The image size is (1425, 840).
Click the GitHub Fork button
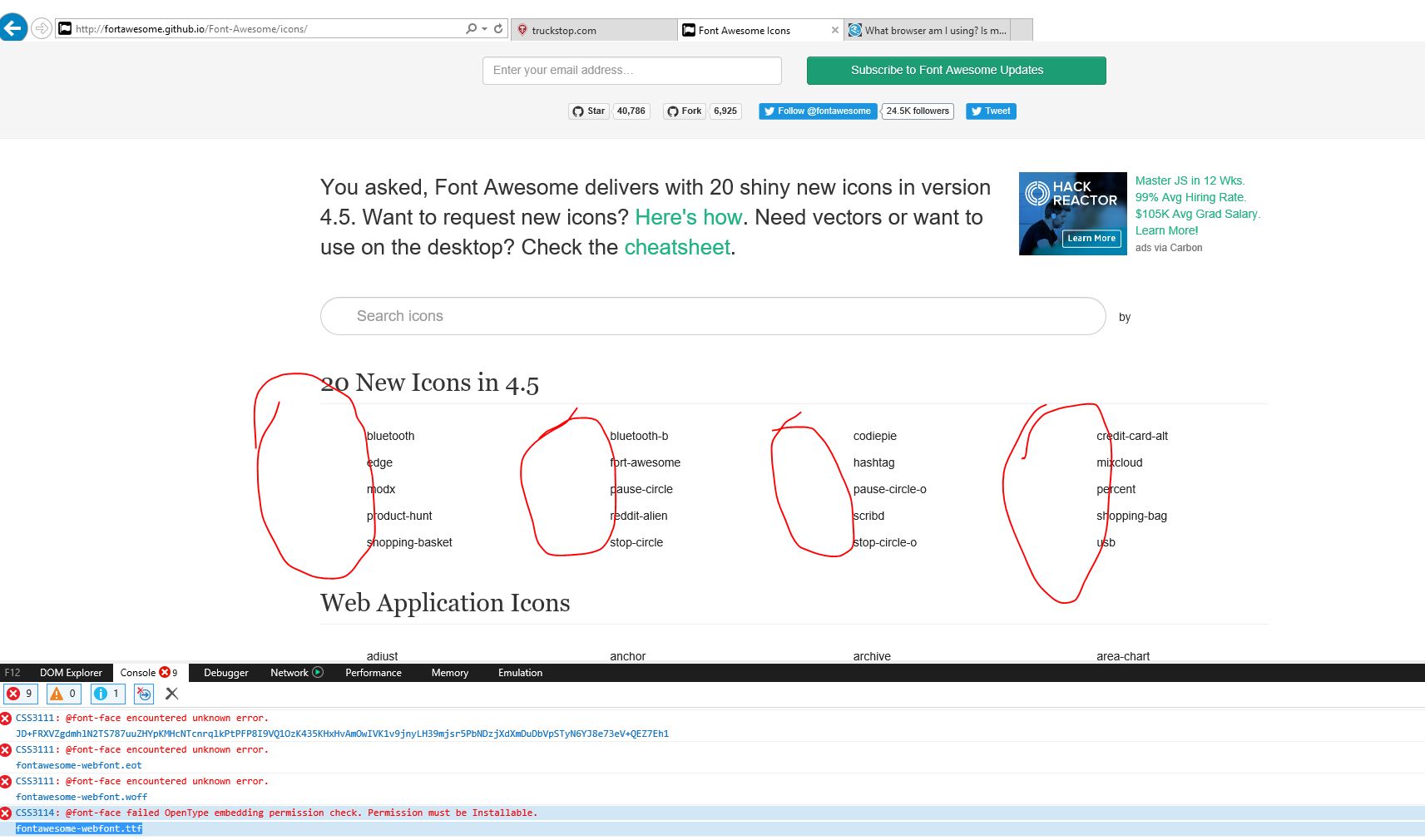685,111
